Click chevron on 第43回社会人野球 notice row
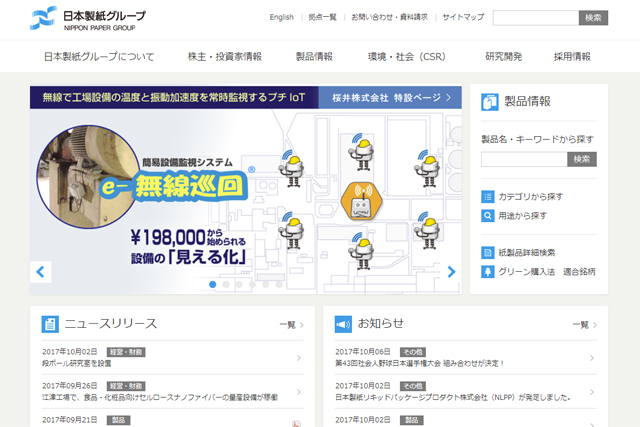The image size is (640, 427). tap(592, 358)
